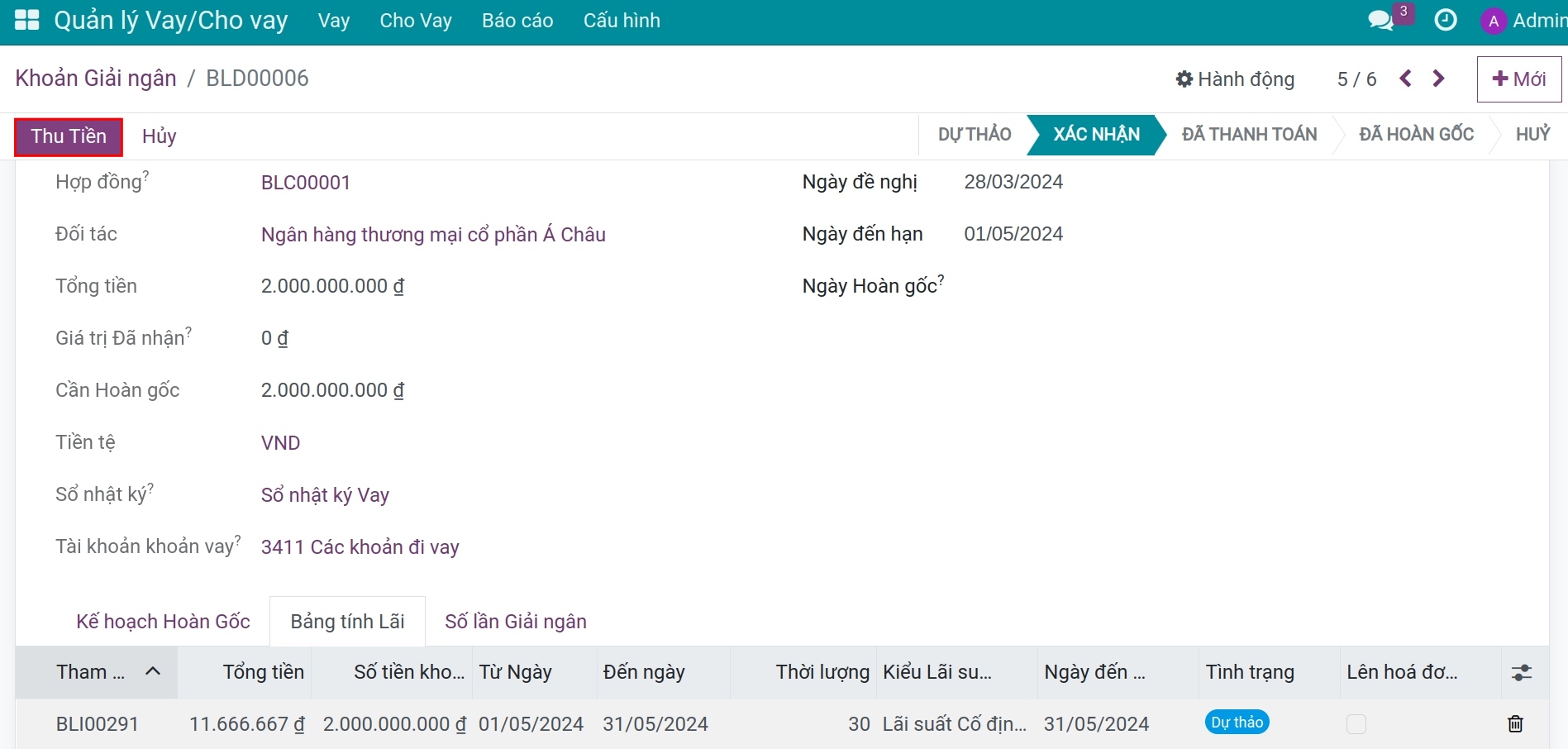This screenshot has width=1568, height=749.
Task: Select the Dự thảo status stage
Action: coord(975,135)
